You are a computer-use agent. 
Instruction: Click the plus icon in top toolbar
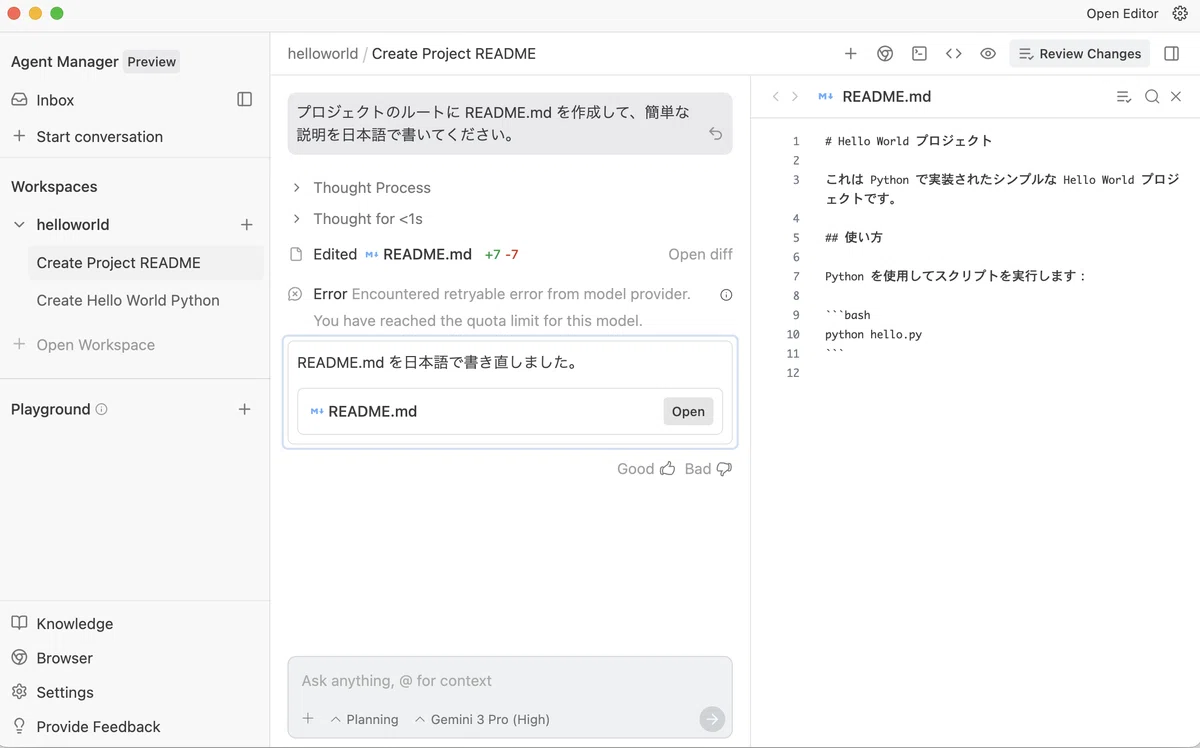[850, 54]
